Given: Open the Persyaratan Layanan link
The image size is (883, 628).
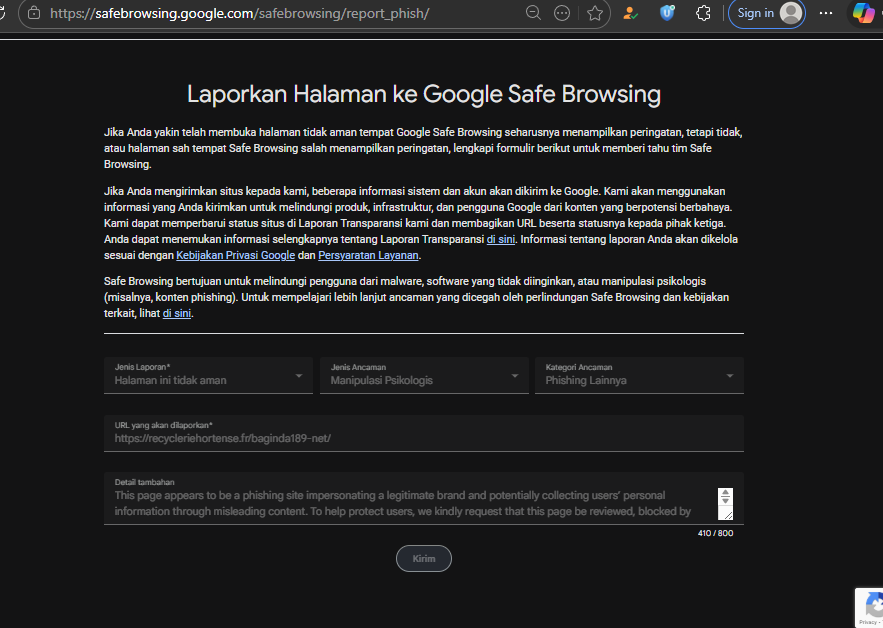Looking at the screenshot, I should coord(368,255).
